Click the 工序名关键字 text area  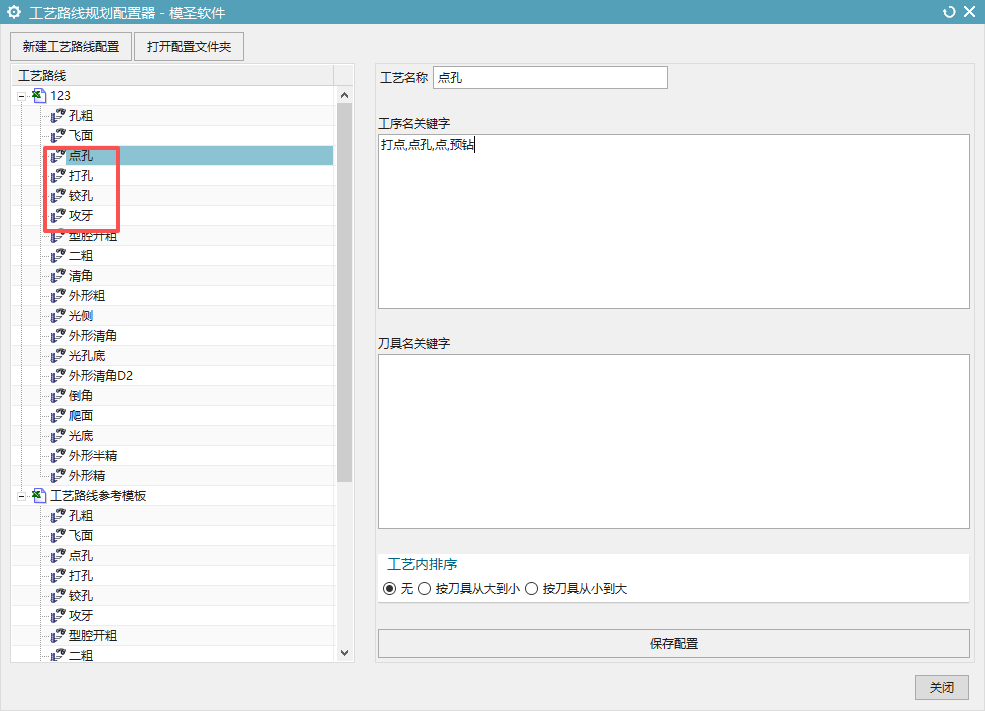coord(673,221)
